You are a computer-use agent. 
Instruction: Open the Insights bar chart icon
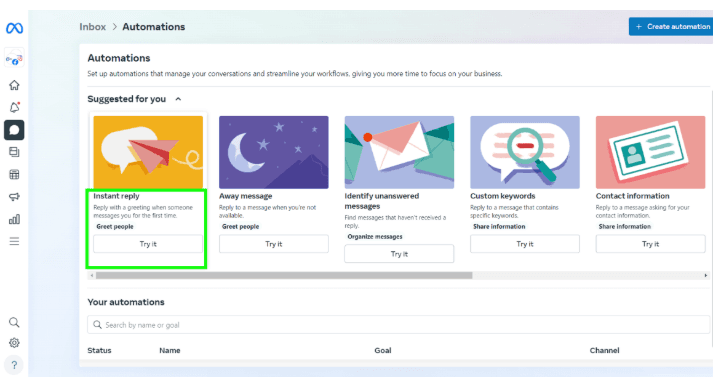[x=14, y=219]
